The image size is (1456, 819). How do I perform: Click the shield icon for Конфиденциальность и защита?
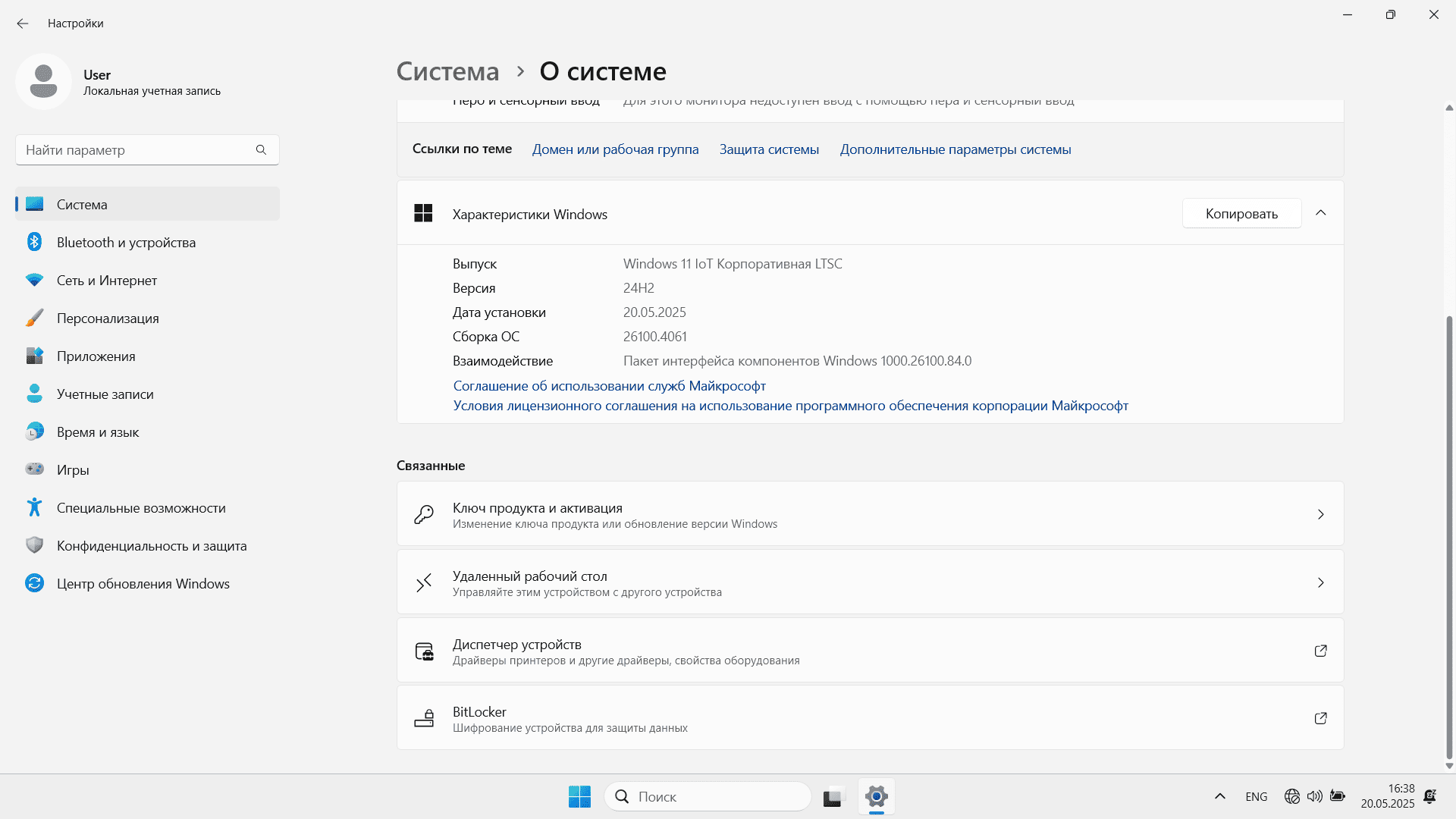click(x=34, y=545)
